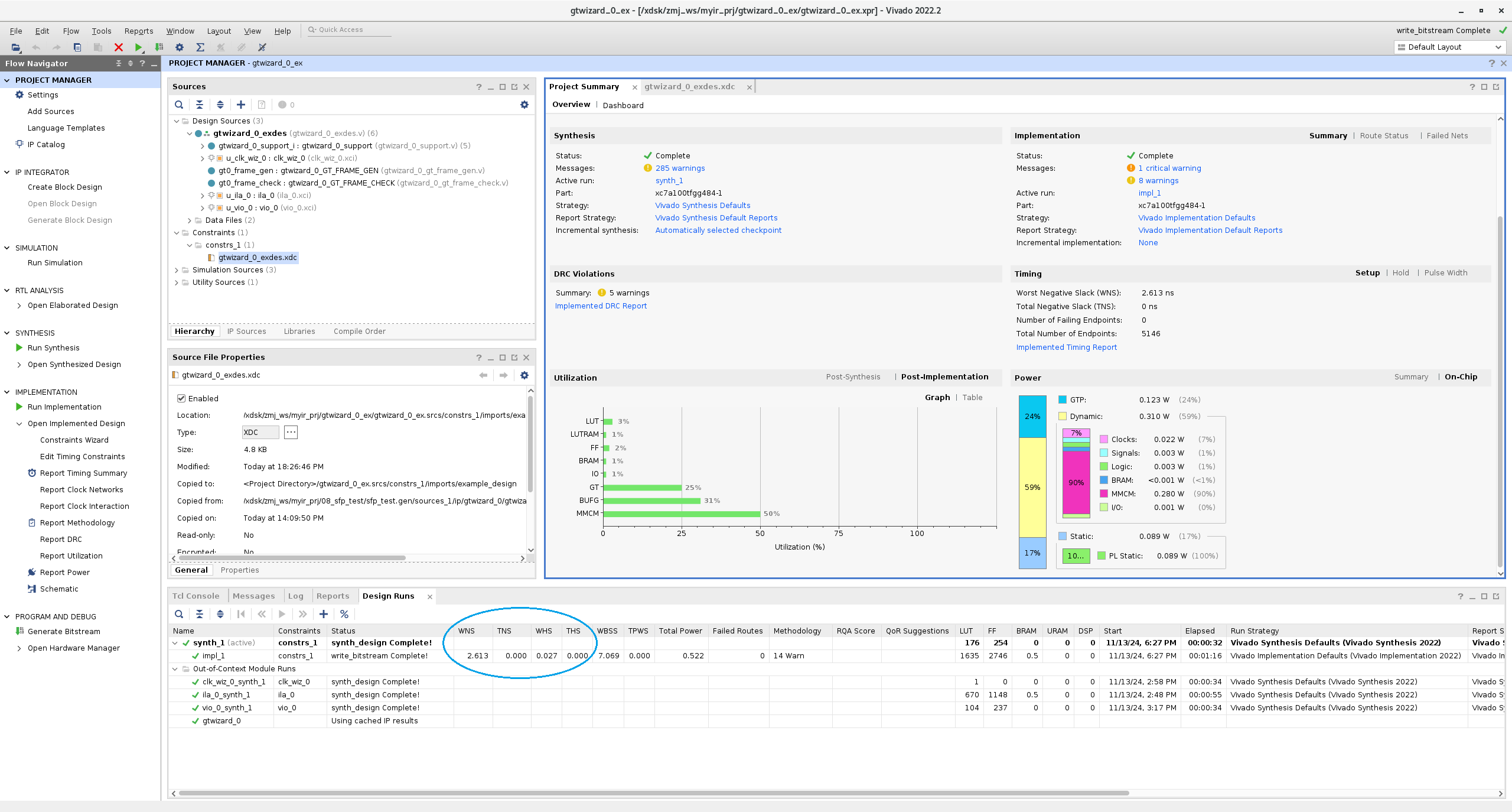Viewport: 1512px width, 812px height.
Task: Click the Sources panel expand all icon
Action: click(x=220, y=105)
